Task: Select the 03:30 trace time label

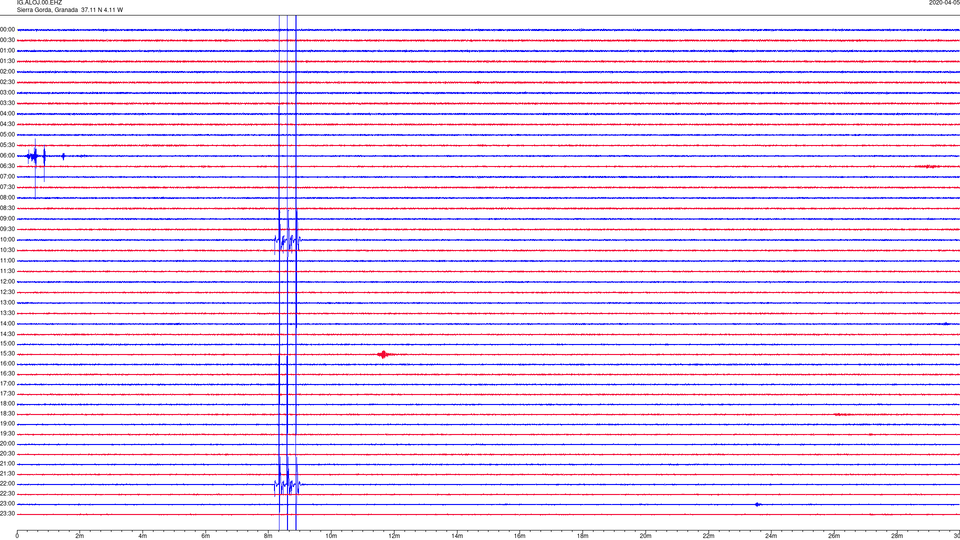Action: [x=7, y=103]
